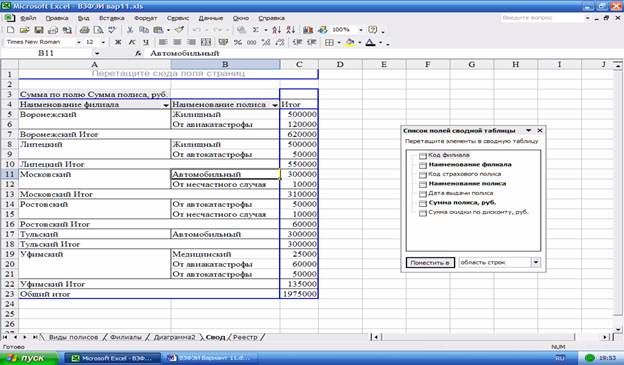
Task: Click the Paste clipboard icon
Action: pyautogui.click(x=158, y=30)
